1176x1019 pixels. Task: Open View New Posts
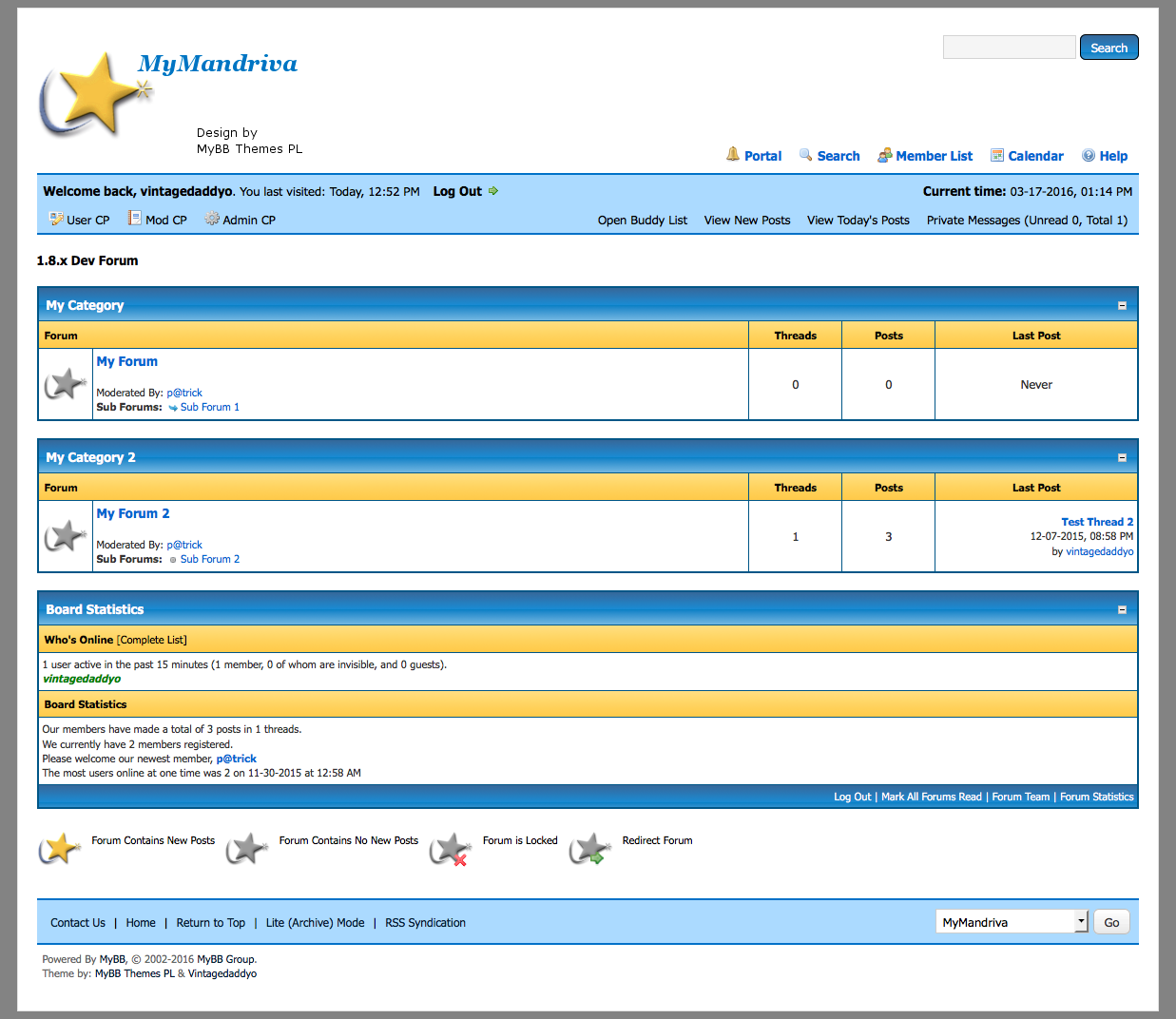(x=746, y=220)
